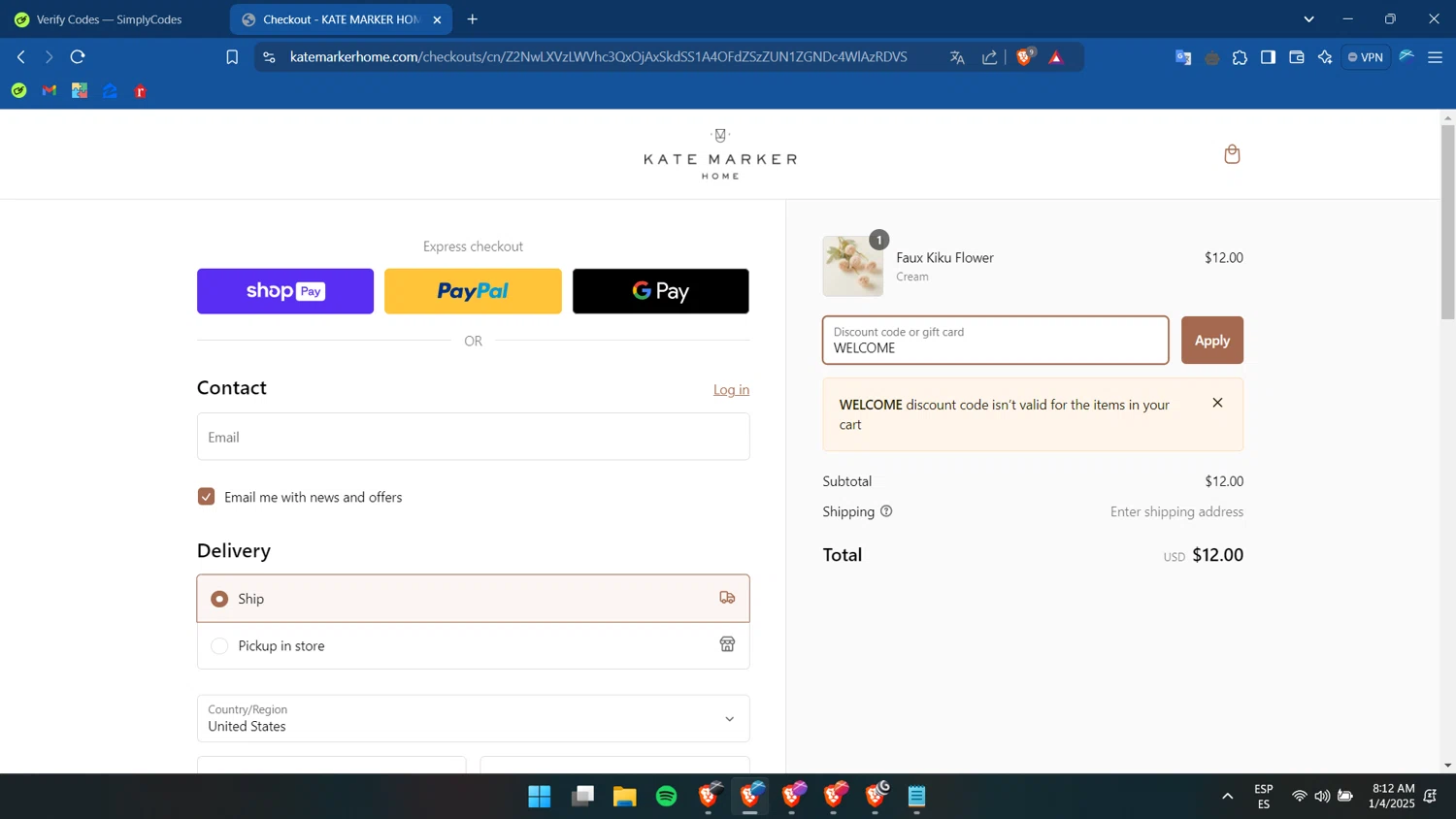Open the browser hamburger menu
The image size is (1456, 819).
tap(1435, 57)
